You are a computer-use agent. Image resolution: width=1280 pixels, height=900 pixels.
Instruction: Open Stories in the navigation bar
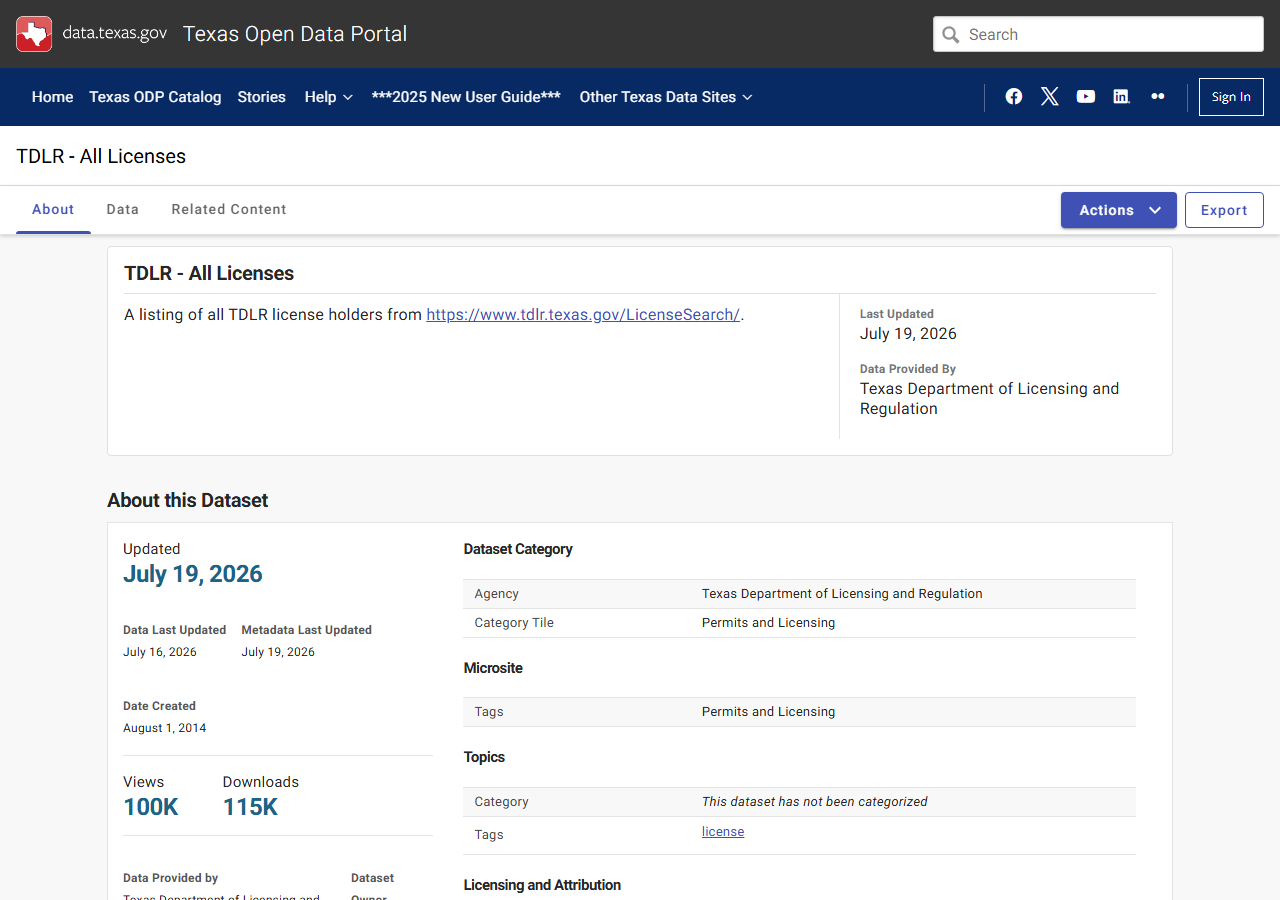pyautogui.click(x=262, y=97)
